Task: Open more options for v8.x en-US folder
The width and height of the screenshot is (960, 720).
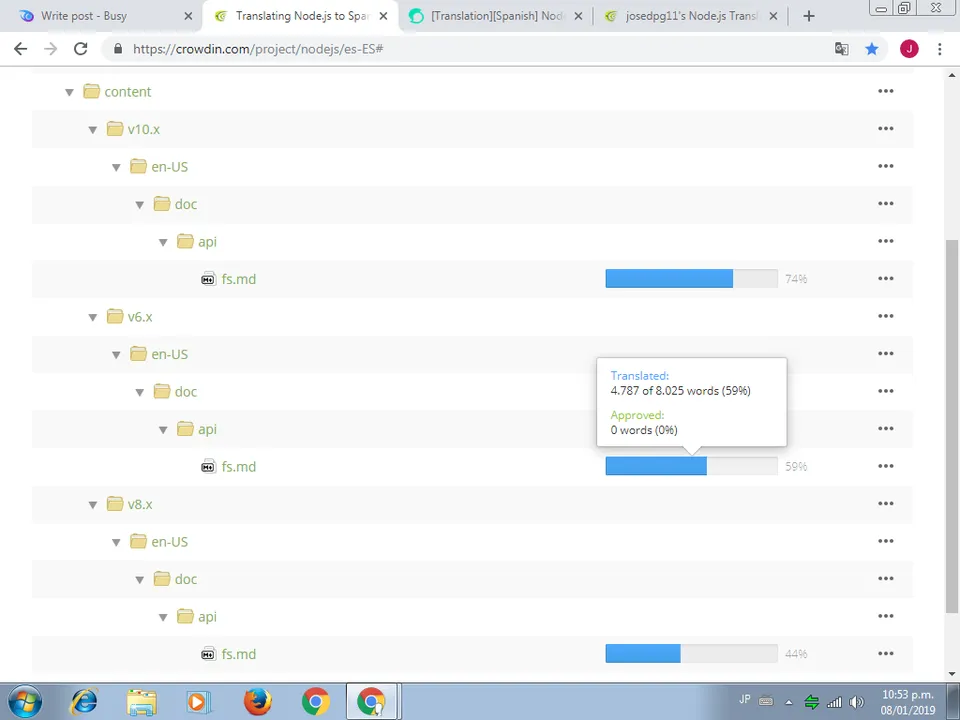Action: point(885,541)
